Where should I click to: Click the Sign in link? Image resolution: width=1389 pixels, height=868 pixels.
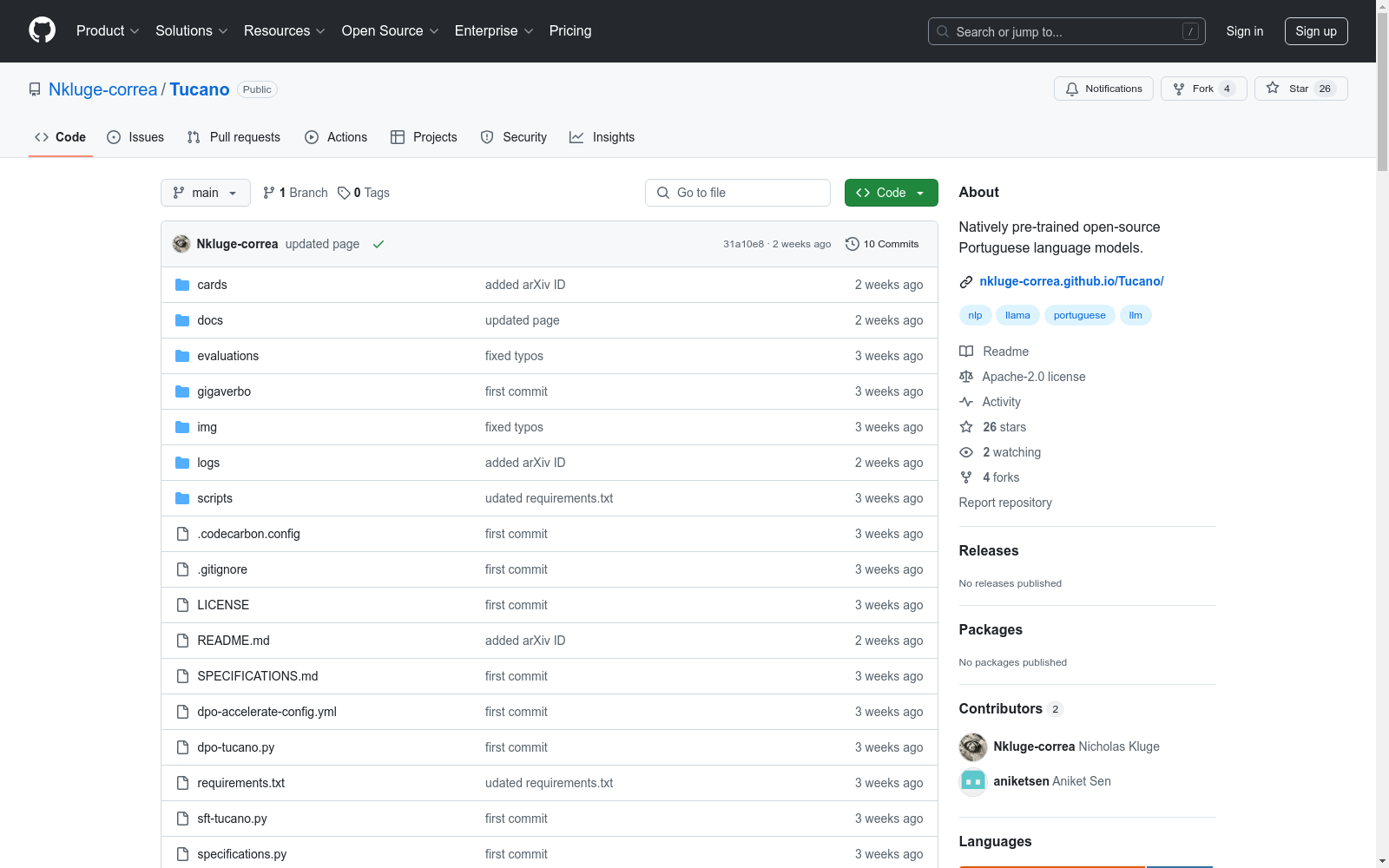pos(1245,31)
